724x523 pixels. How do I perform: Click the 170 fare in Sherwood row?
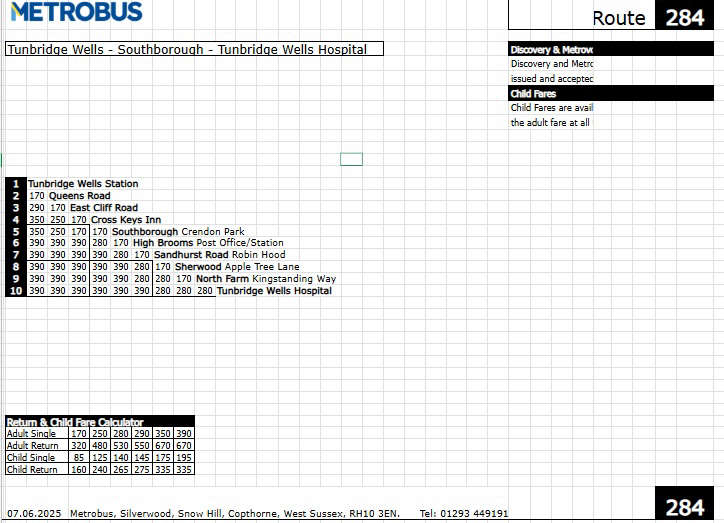tap(163, 267)
